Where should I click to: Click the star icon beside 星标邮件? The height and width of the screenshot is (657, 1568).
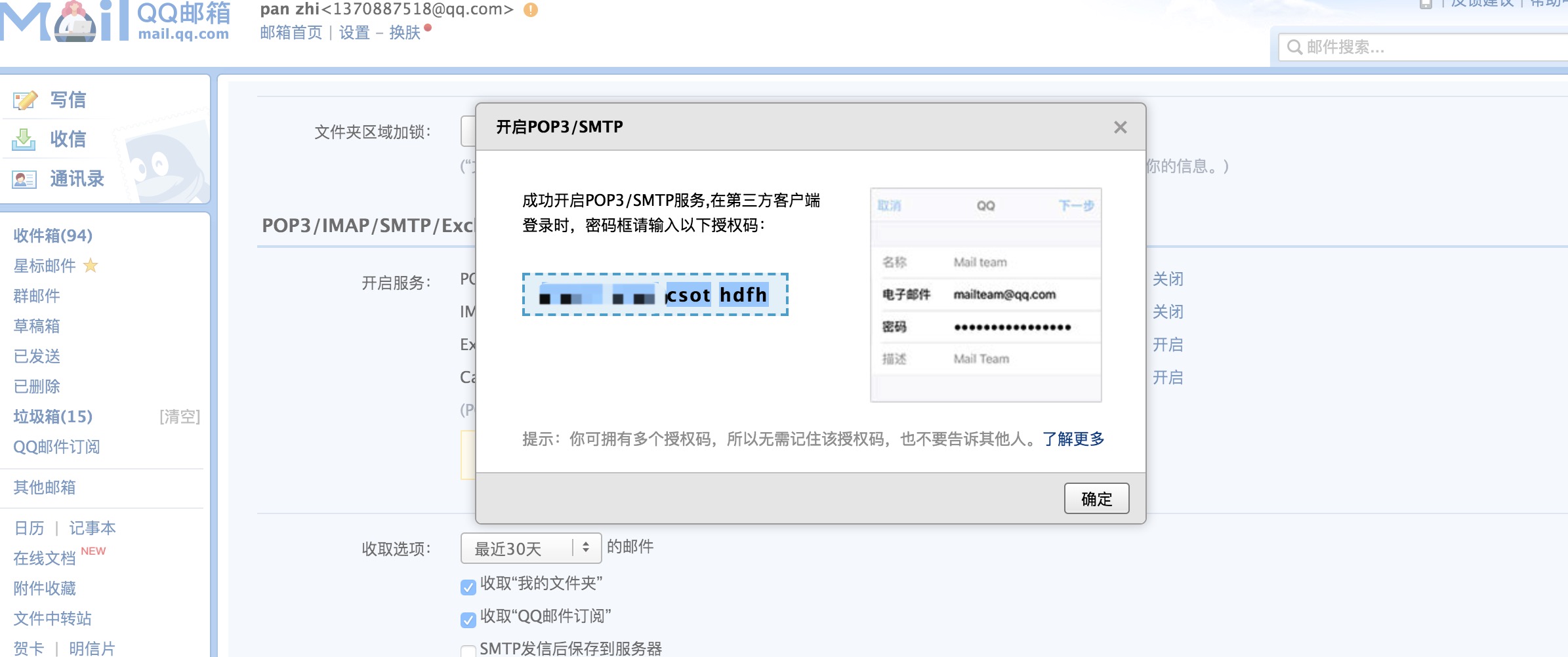click(x=91, y=266)
